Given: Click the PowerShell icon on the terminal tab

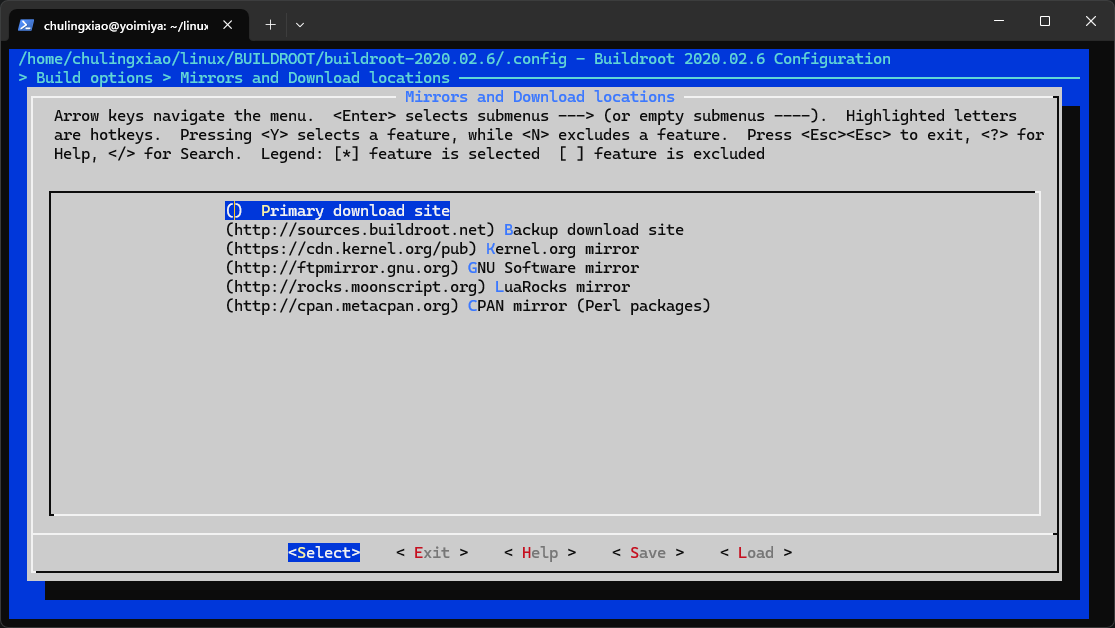Looking at the screenshot, I should (26, 25).
